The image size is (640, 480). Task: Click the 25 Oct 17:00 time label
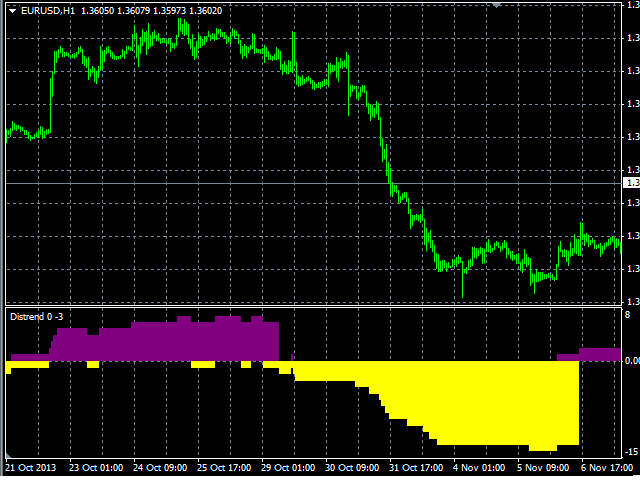pos(224,468)
